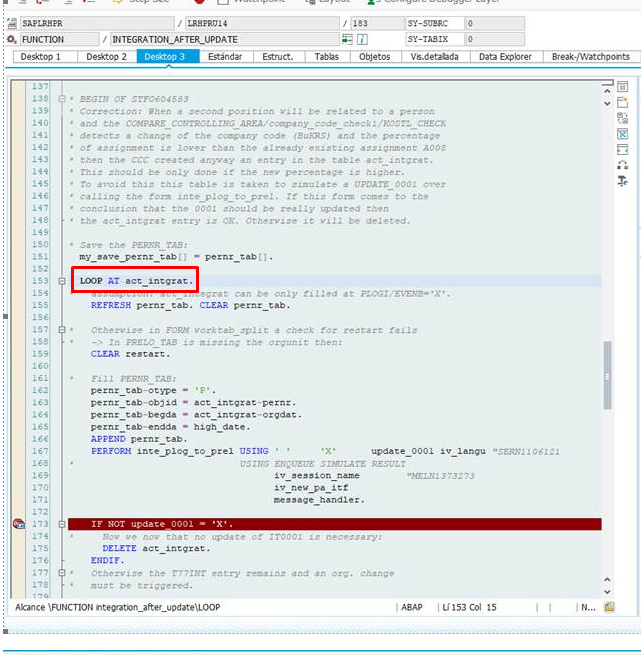The width and height of the screenshot is (641, 658).
Task: Click the headset-shaped tool services icon
Action: pos(623,165)
